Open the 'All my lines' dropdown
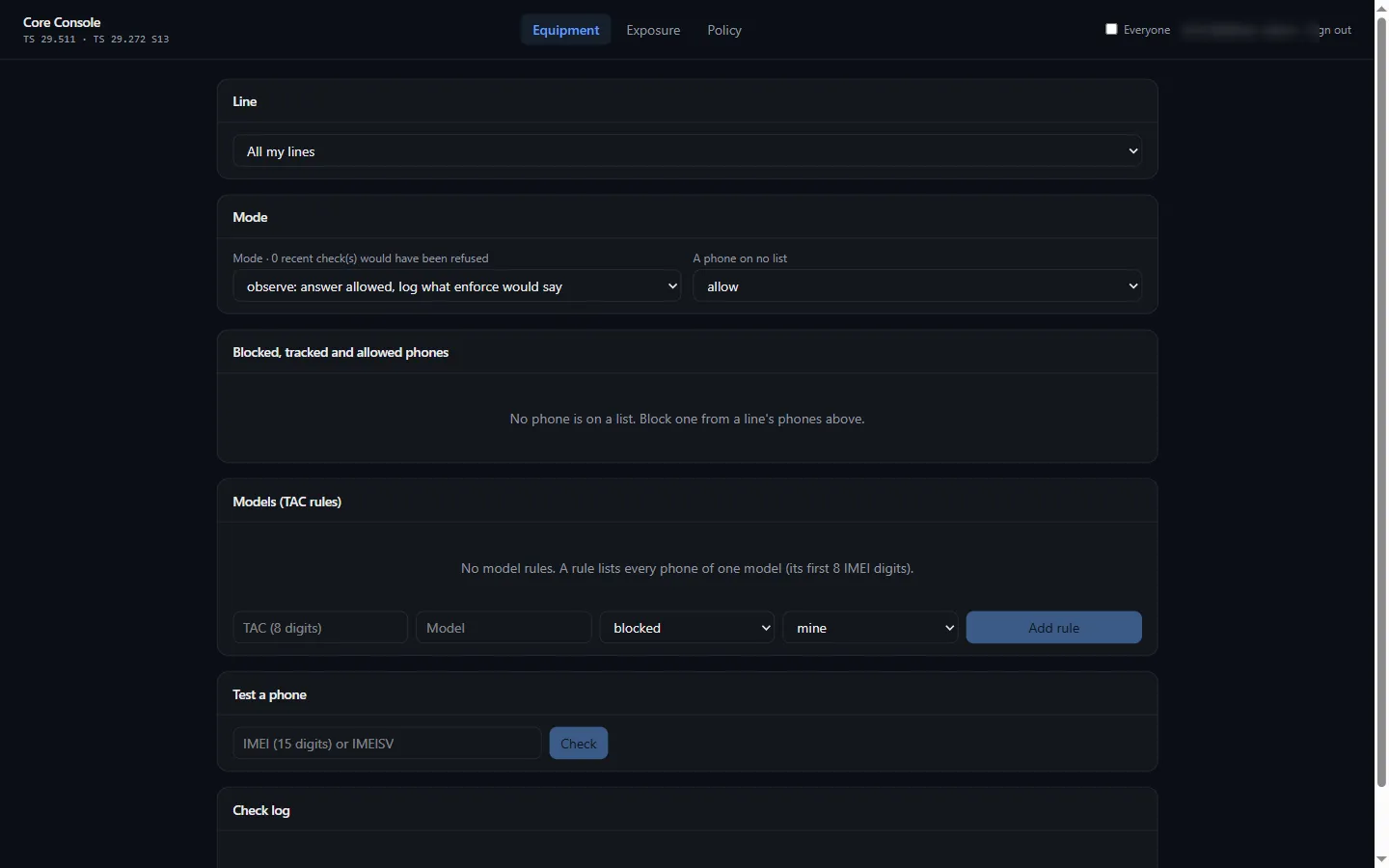This screenshot has width=1389, height=868. pyautogui.click(x=687, y=151)
